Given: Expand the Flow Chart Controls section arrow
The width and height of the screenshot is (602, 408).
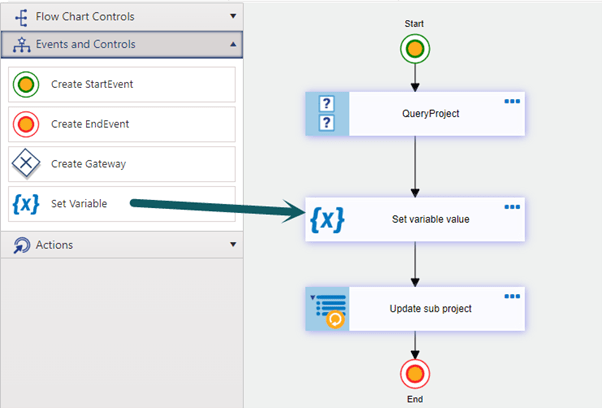Looking at the screenshot, I should tap(233, 16).
